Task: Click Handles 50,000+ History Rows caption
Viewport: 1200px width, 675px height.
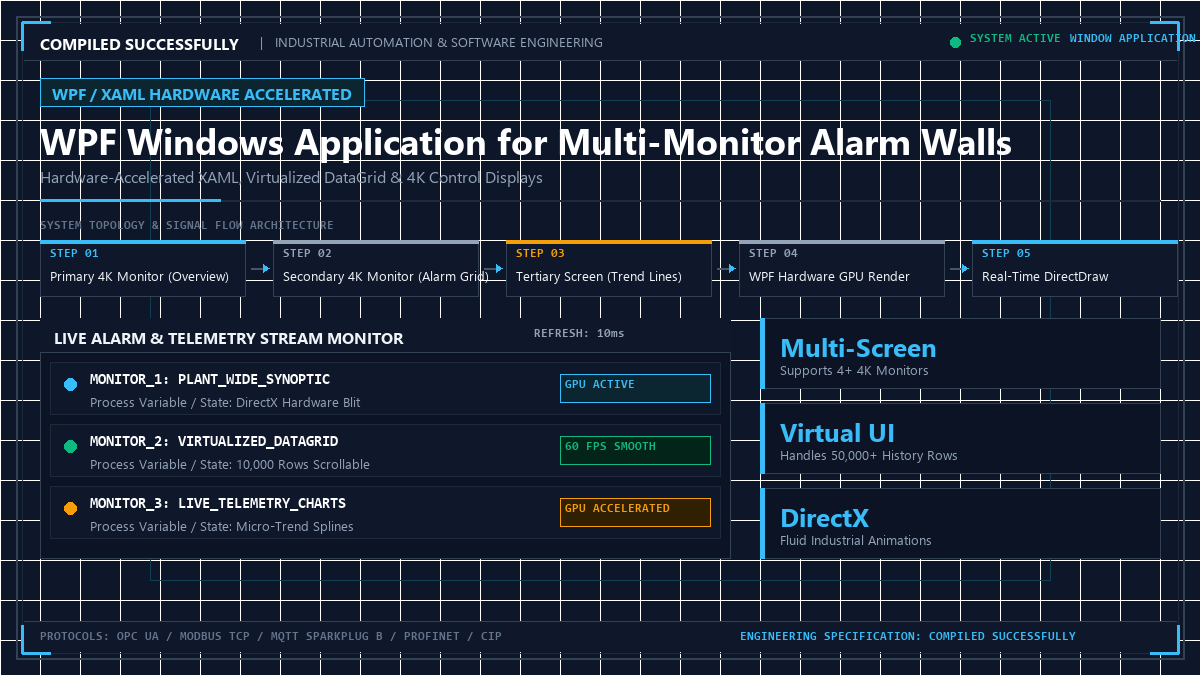Action: click(869, 456)
